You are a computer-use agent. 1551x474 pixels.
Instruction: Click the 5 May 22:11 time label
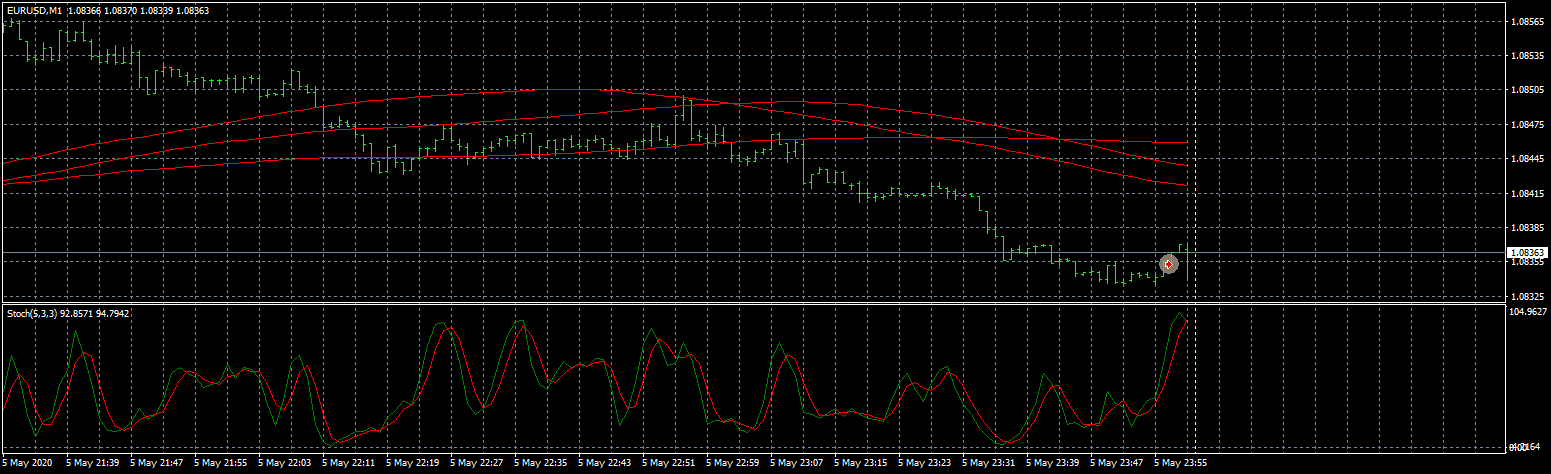tap(349, 463)
